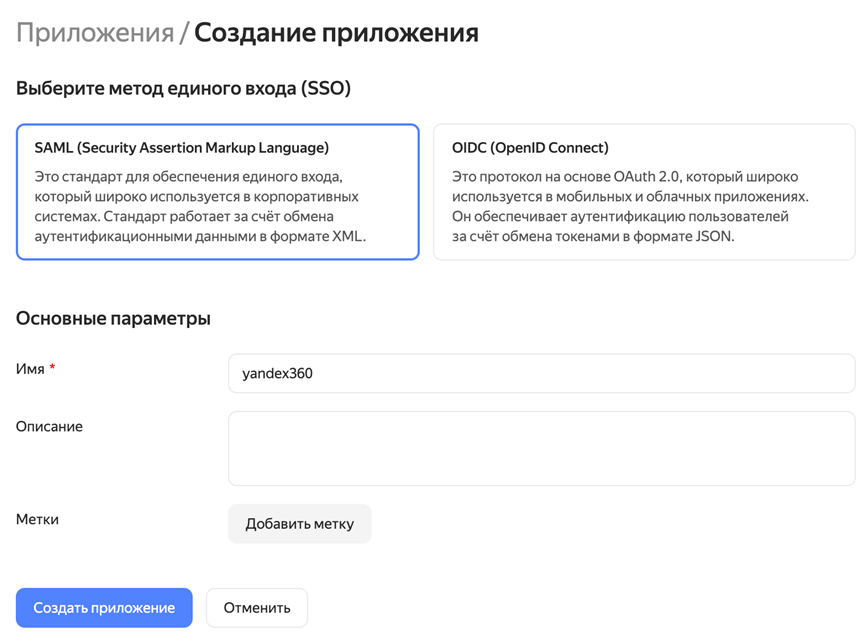This screenshot has width=868, height=644.
Task: Click the SAML (Security Assertion Markup Language) title
Action: click(181, 148)
